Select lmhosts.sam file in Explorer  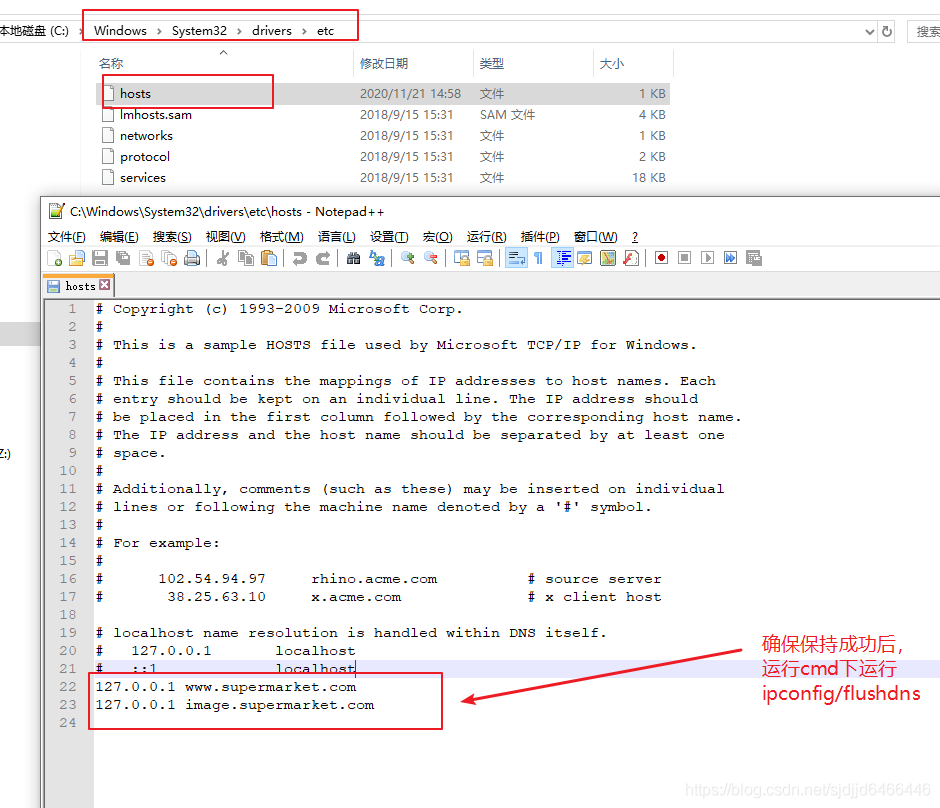click(x=382, y=114)
